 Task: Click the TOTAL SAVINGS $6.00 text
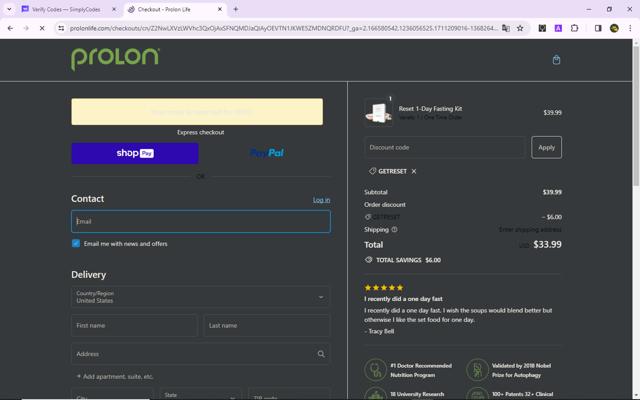pos(408,260)
